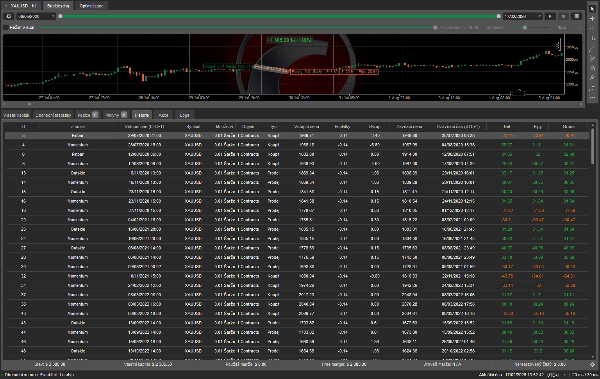Image resolution: width=600 pixels, height=379 pixels.
Task: Sort table by the Swap column header
Action: point(374,126)
